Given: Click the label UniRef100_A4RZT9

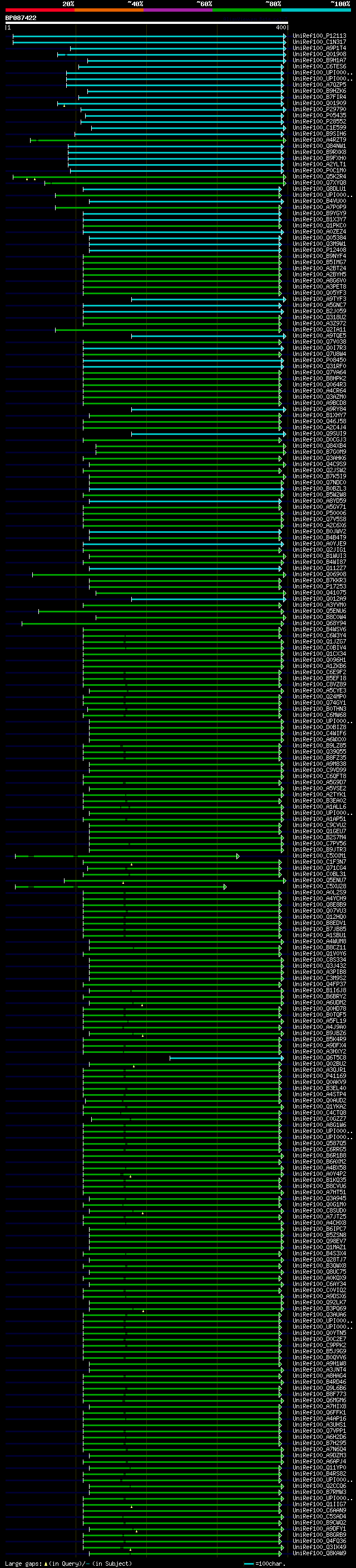Looking at the screenshot, I should (319, 140).
